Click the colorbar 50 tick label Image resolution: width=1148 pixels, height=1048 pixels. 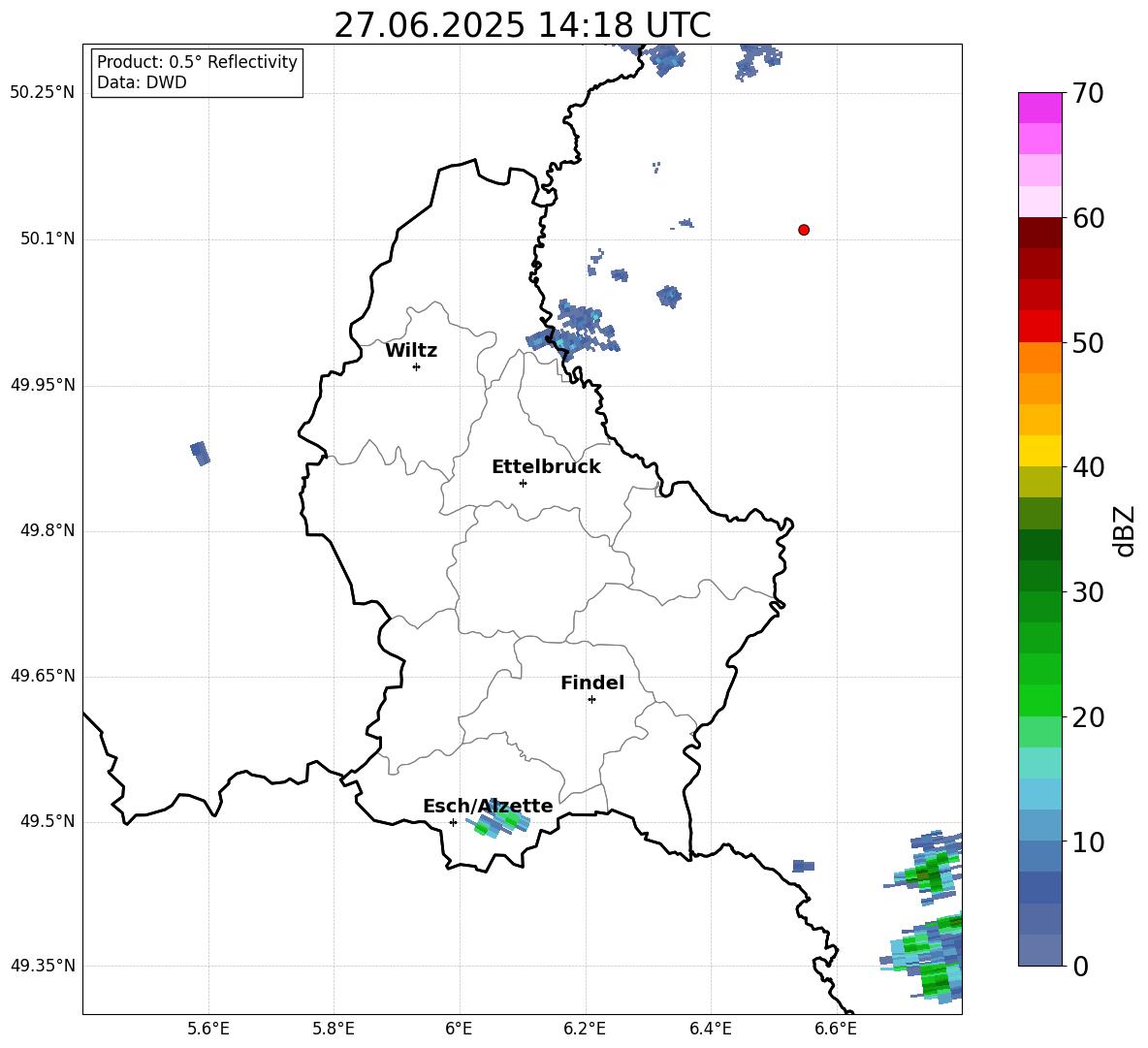tap(1088, 342)
